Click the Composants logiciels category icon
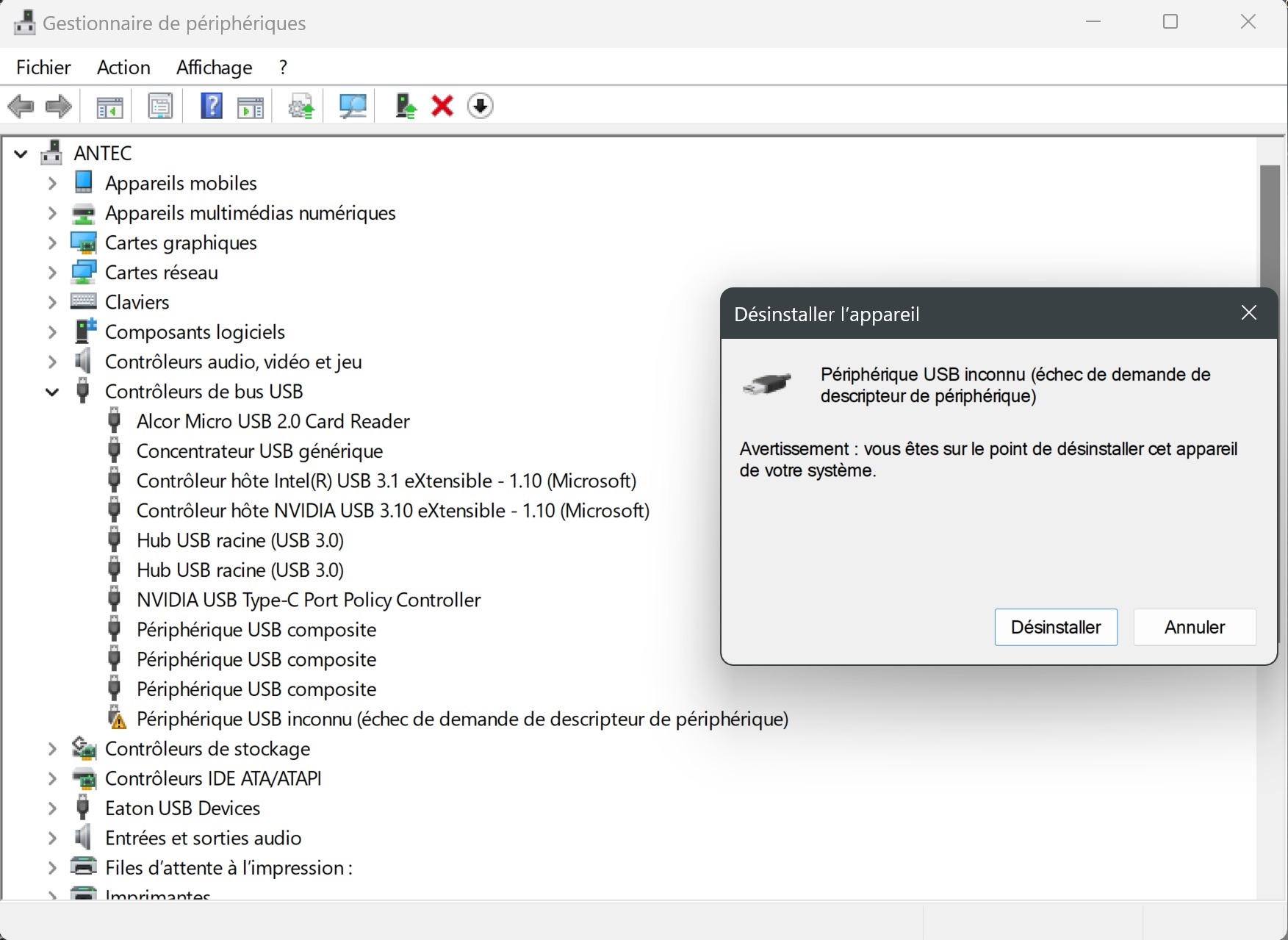The image size is (1288, 940). pyautogui.click(x=85, y=331)
